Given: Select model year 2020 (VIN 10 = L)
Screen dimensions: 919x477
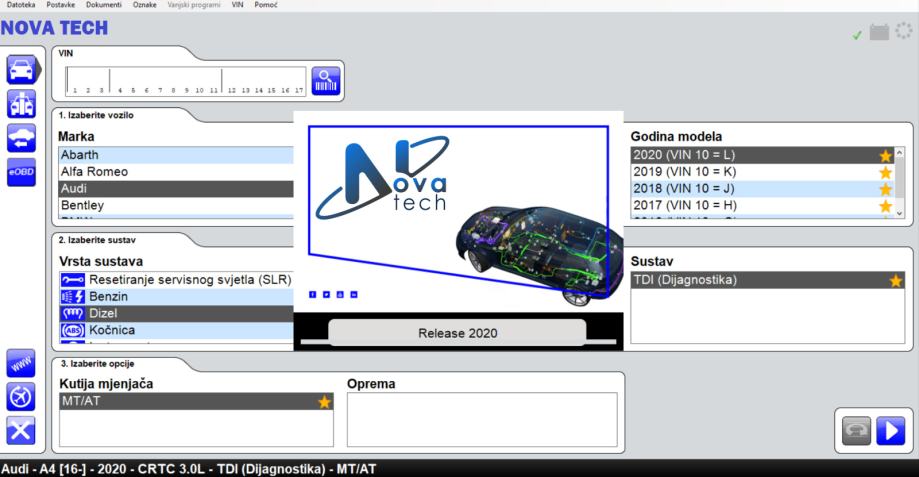Looking at the screenshot, I should pos(763,155).
